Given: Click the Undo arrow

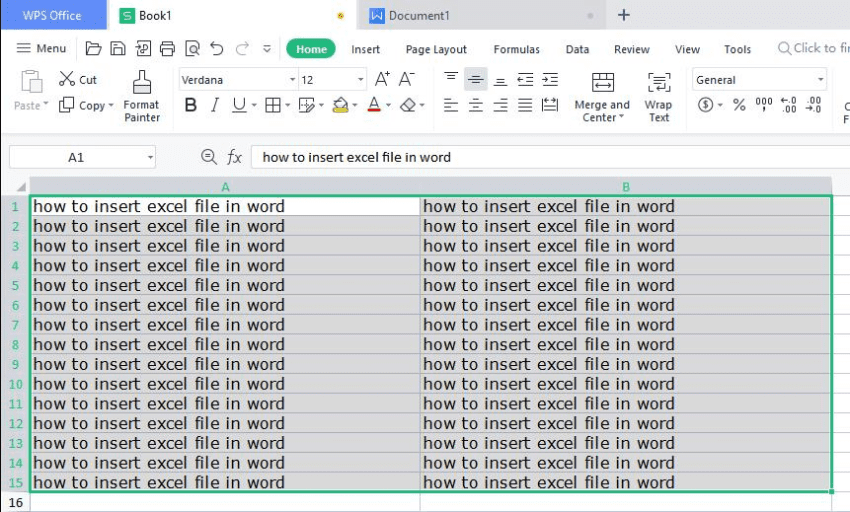Looking at the screenshot, I should click(216, 48).
